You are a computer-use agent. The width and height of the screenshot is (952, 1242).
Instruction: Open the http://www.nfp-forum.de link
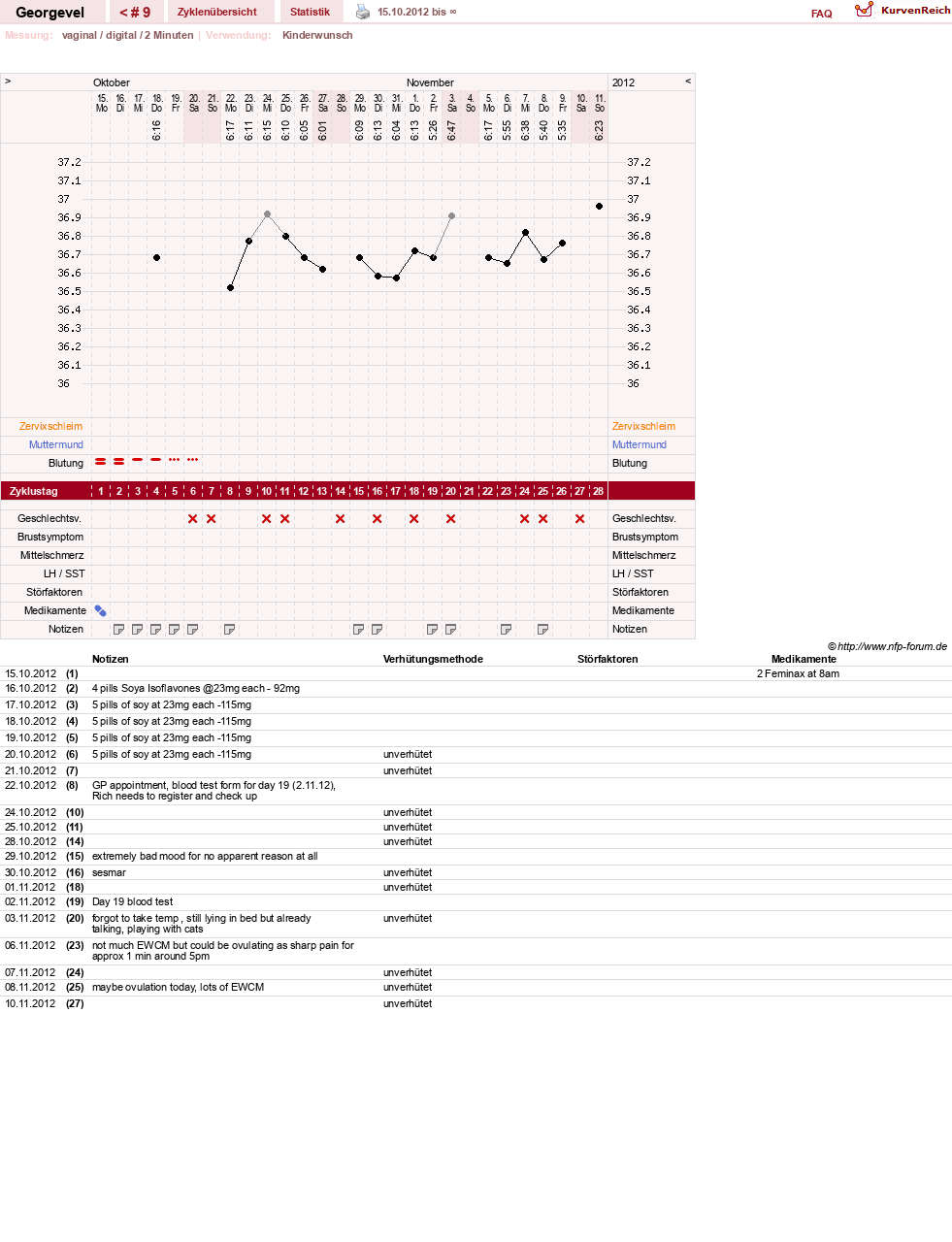[x=892, y=646]
